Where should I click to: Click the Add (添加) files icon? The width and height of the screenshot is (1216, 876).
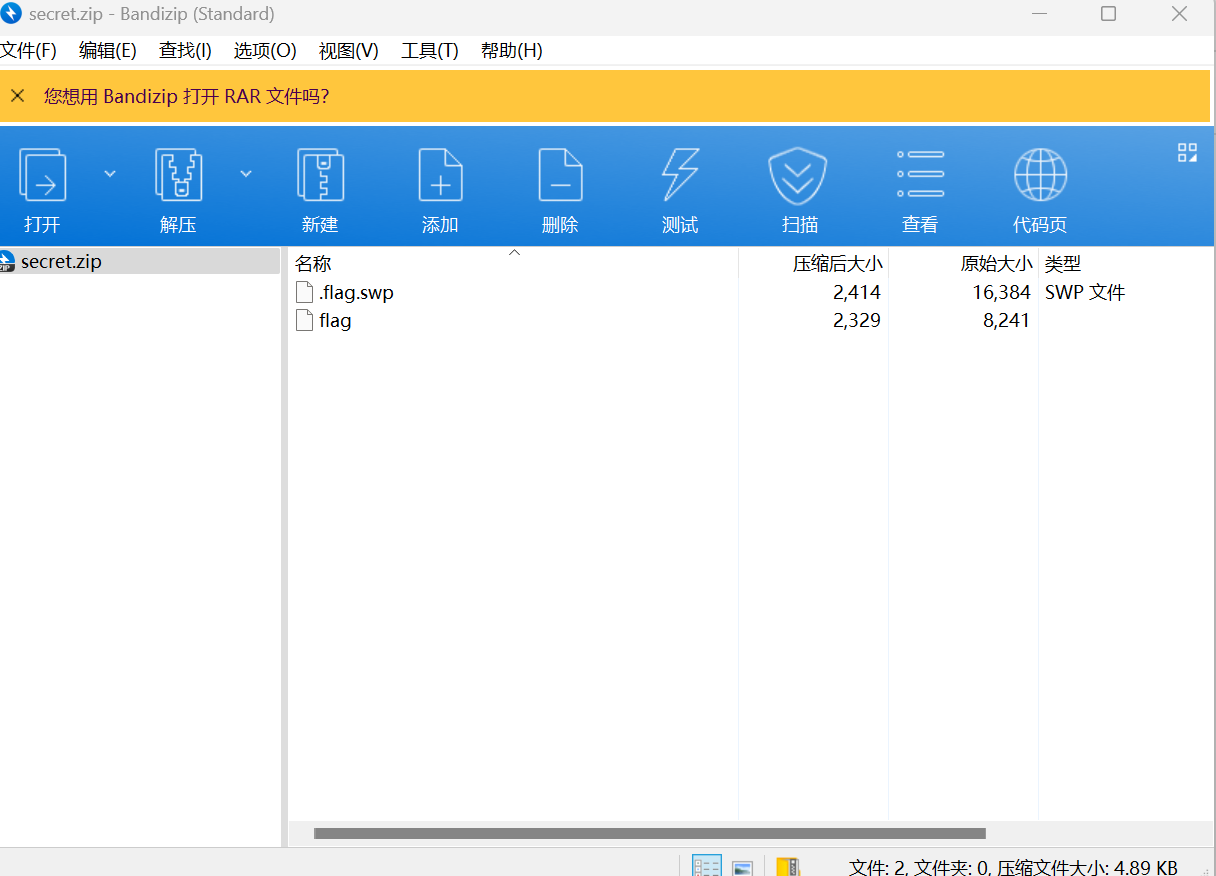coord(440,176)
